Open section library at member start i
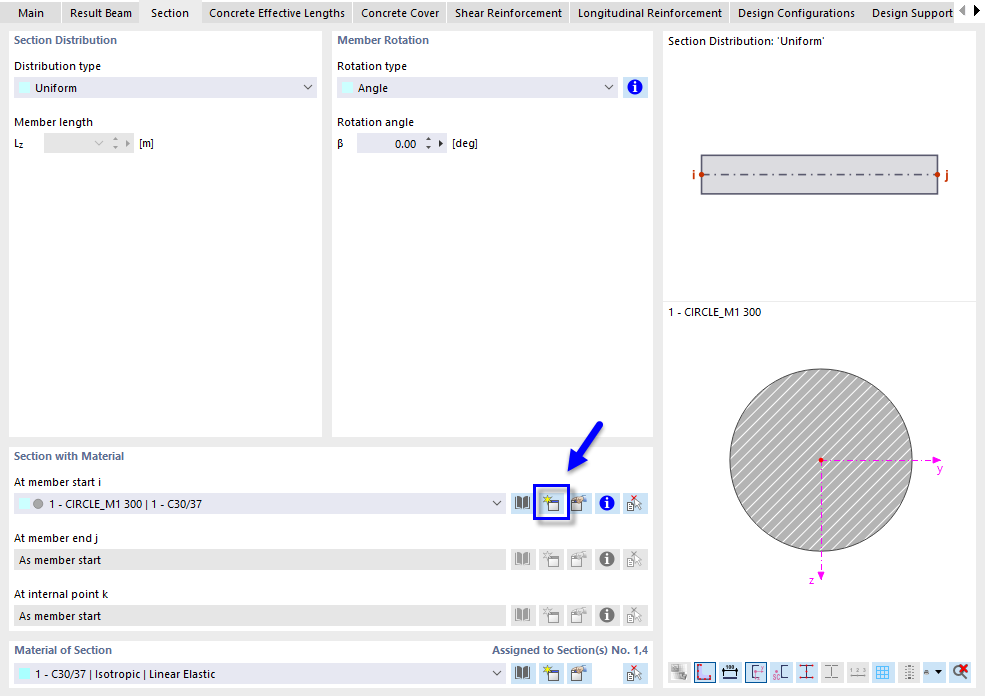985x696 pixels. (523, 503)
